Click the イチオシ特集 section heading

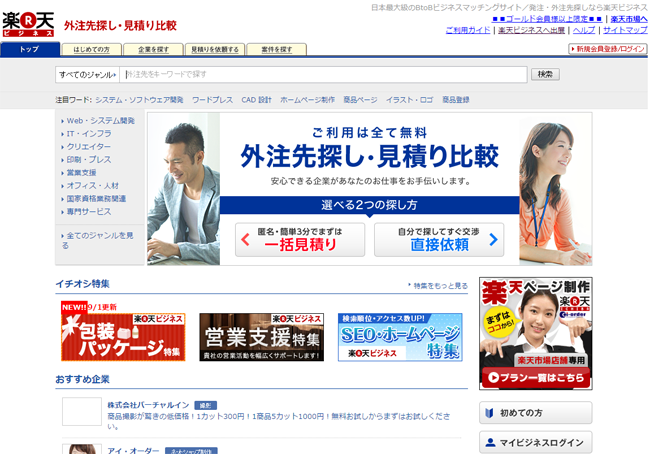coord(82,284)
